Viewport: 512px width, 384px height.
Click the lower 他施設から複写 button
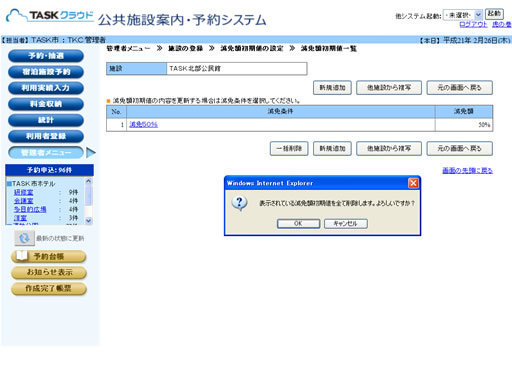389,148
